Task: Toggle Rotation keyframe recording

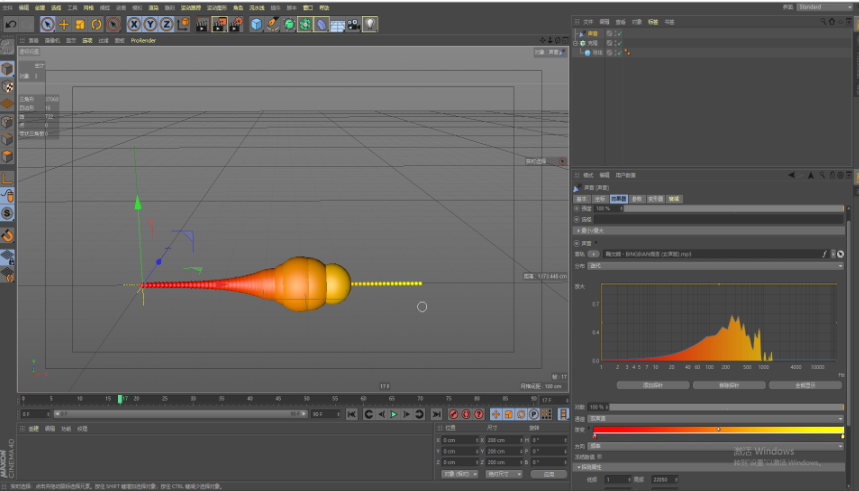Action: click(x=521, y=414)
